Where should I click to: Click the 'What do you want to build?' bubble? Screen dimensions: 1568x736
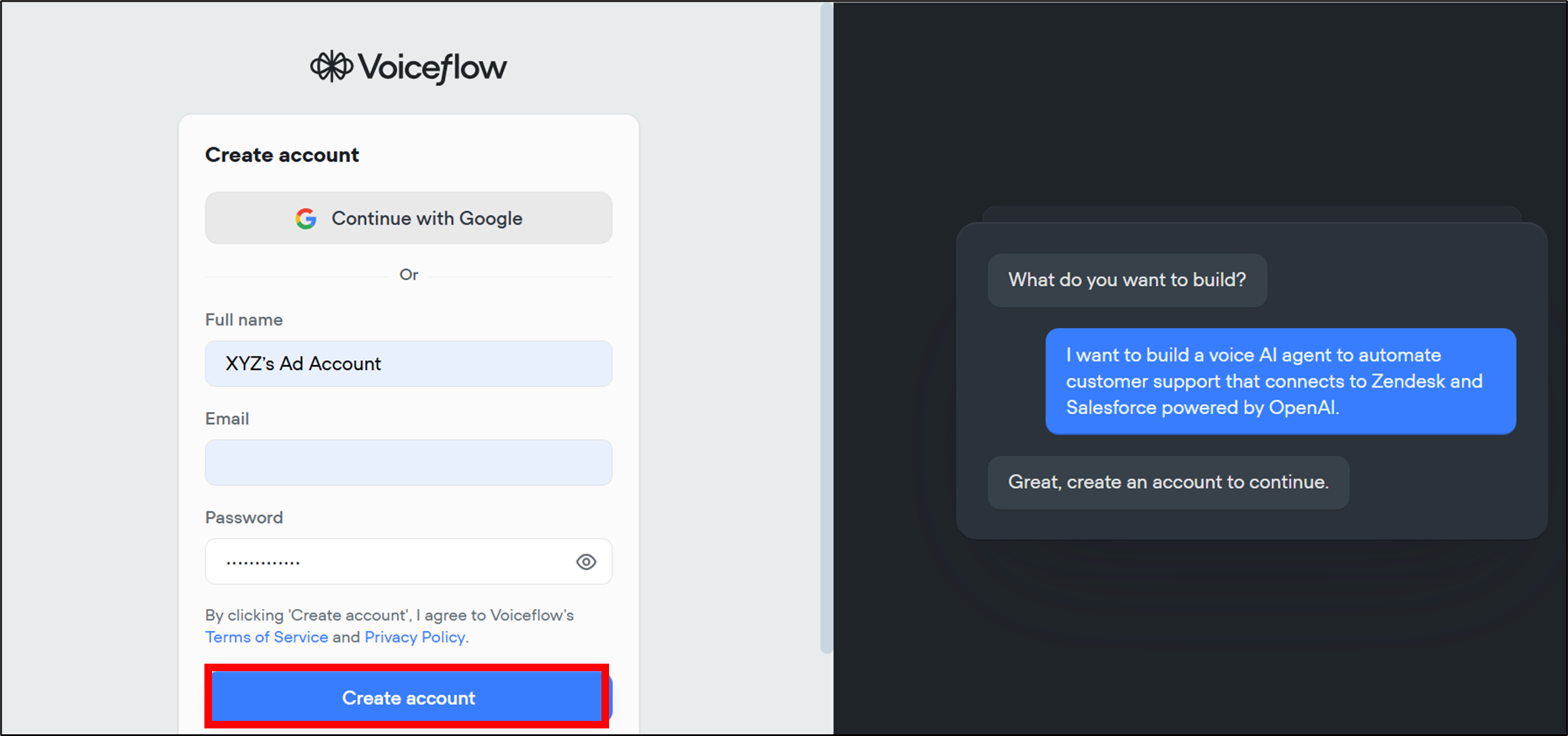point(1126,280)
